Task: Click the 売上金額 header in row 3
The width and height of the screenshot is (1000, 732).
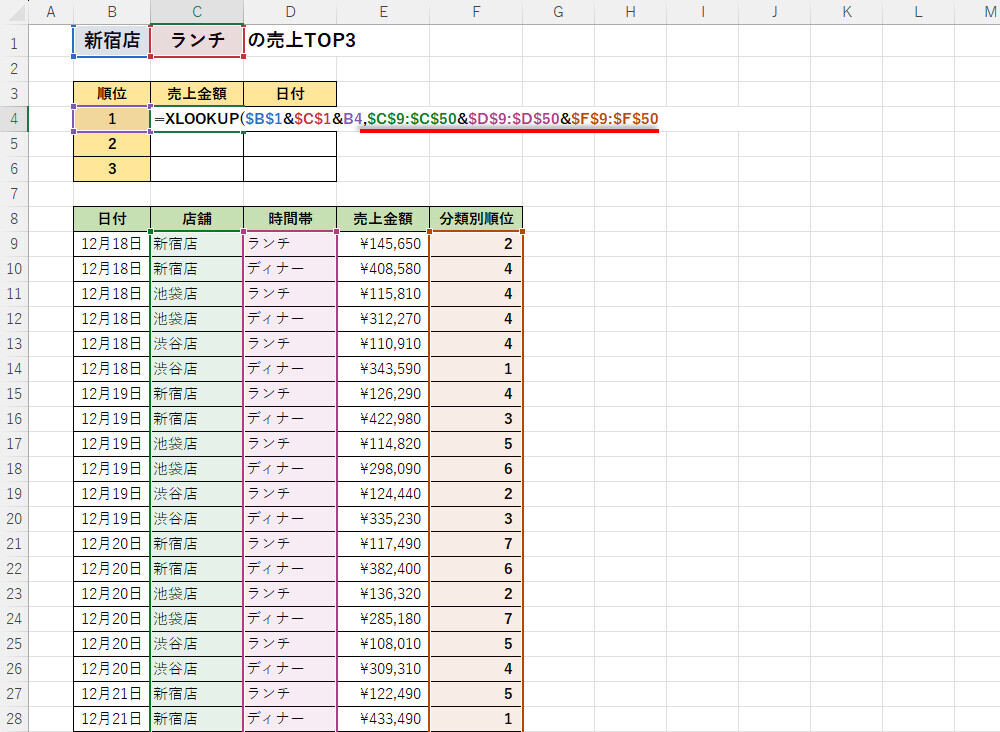Action: [197, 94]
